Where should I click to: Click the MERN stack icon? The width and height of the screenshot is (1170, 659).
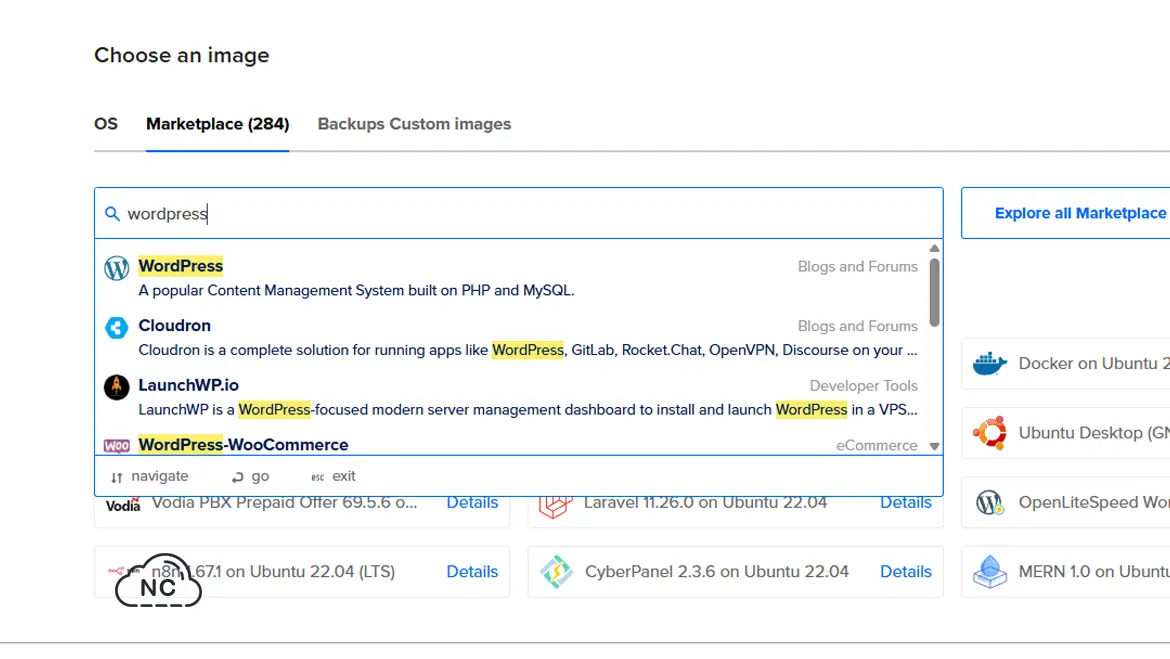pyautogui.click(x=990, y=572)
